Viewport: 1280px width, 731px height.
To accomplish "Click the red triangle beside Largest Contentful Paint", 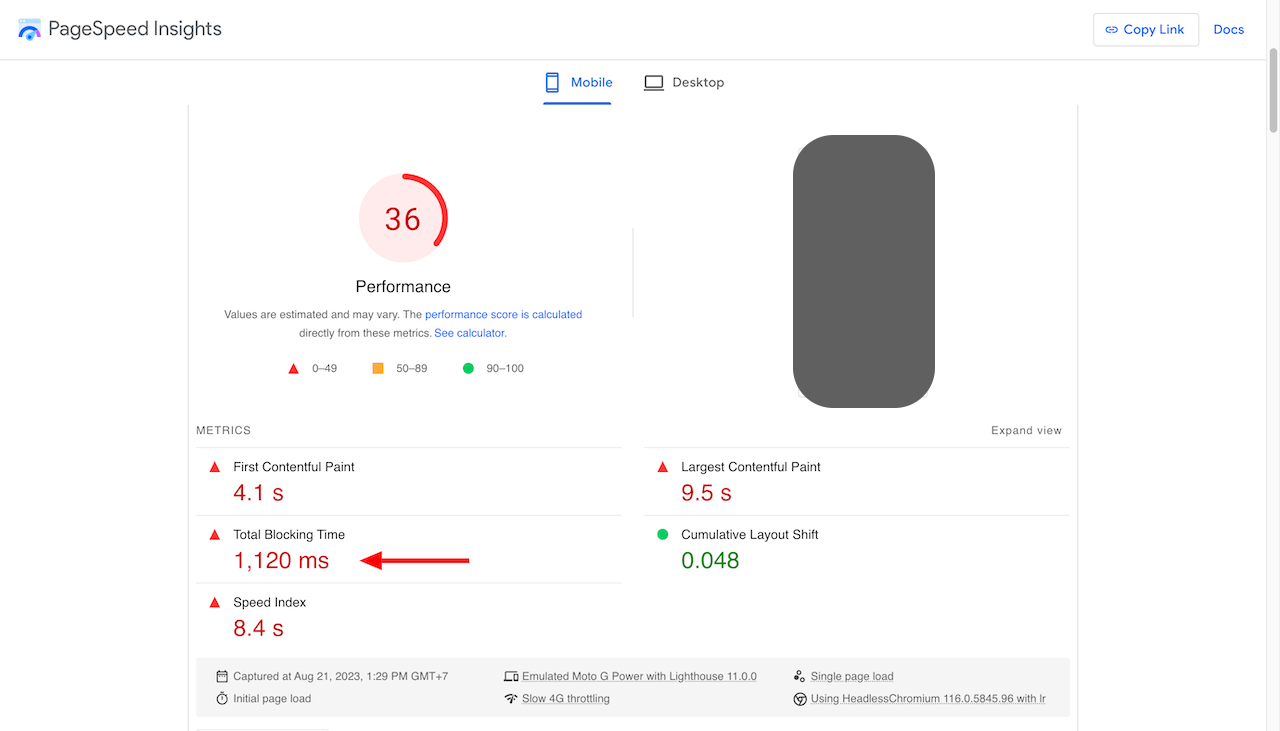I will pyautogui.click(x=662, y=467).
